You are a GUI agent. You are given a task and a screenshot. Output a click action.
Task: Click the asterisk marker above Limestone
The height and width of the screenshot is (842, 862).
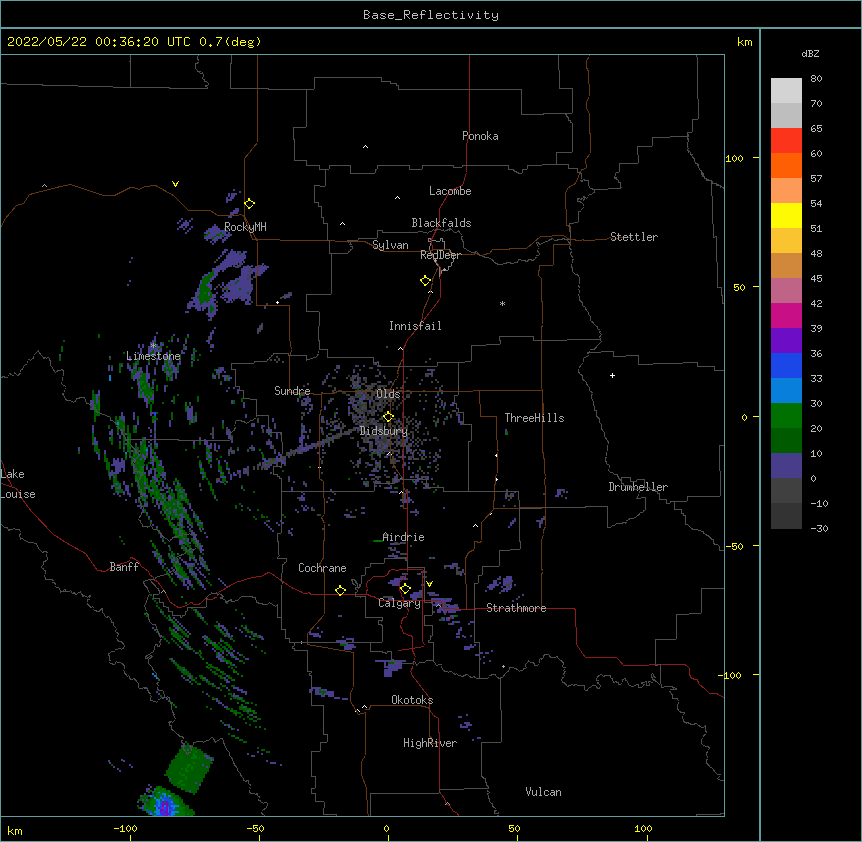(153, 346)
